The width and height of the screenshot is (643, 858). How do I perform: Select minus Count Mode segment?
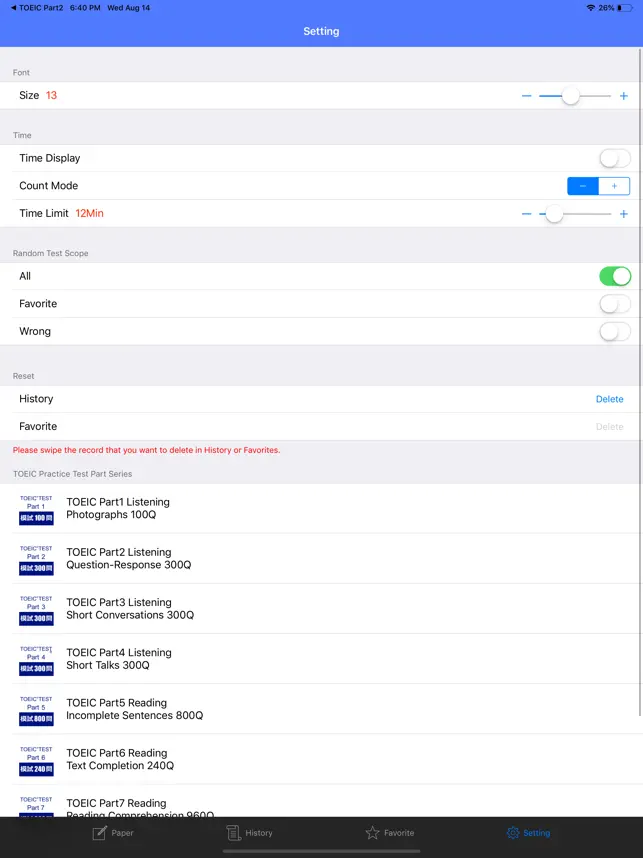click(583, 186)
